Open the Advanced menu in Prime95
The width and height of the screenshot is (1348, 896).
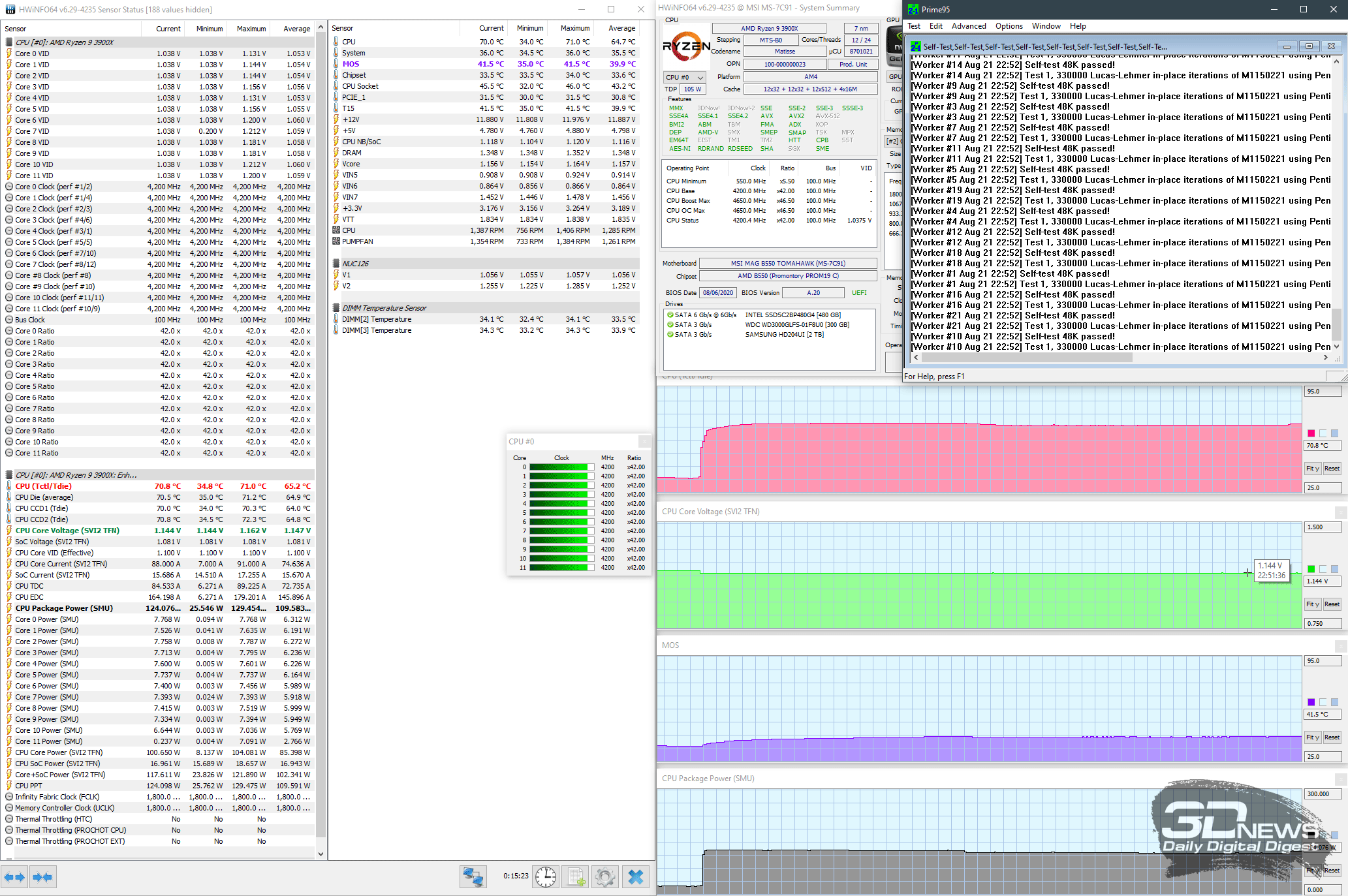click(969, 26)
